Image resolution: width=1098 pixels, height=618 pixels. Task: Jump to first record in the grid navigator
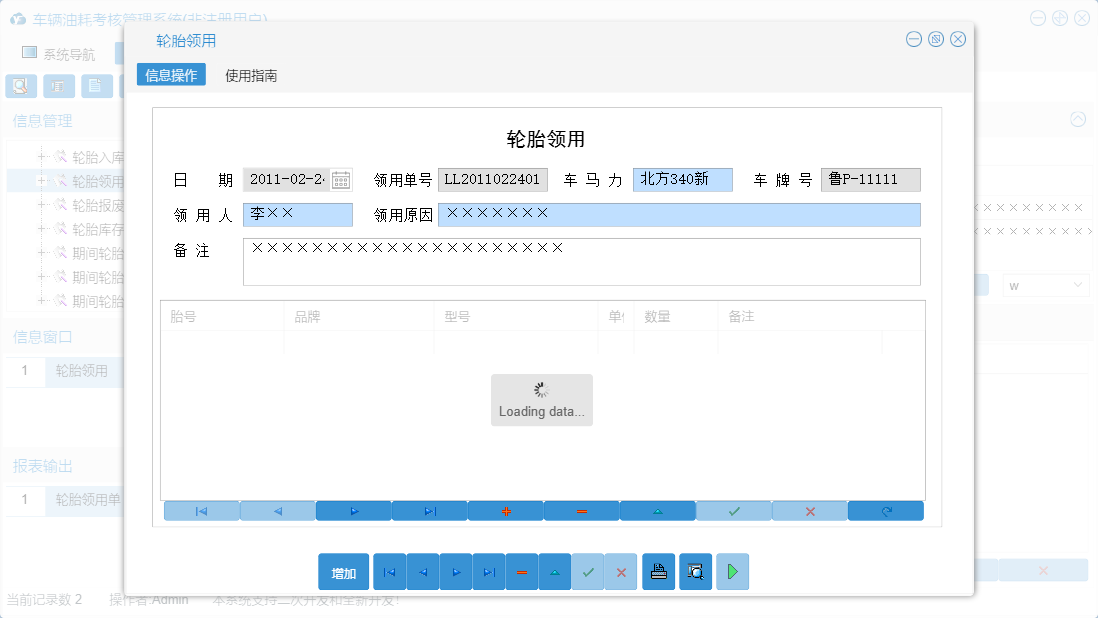pos(201,510)
